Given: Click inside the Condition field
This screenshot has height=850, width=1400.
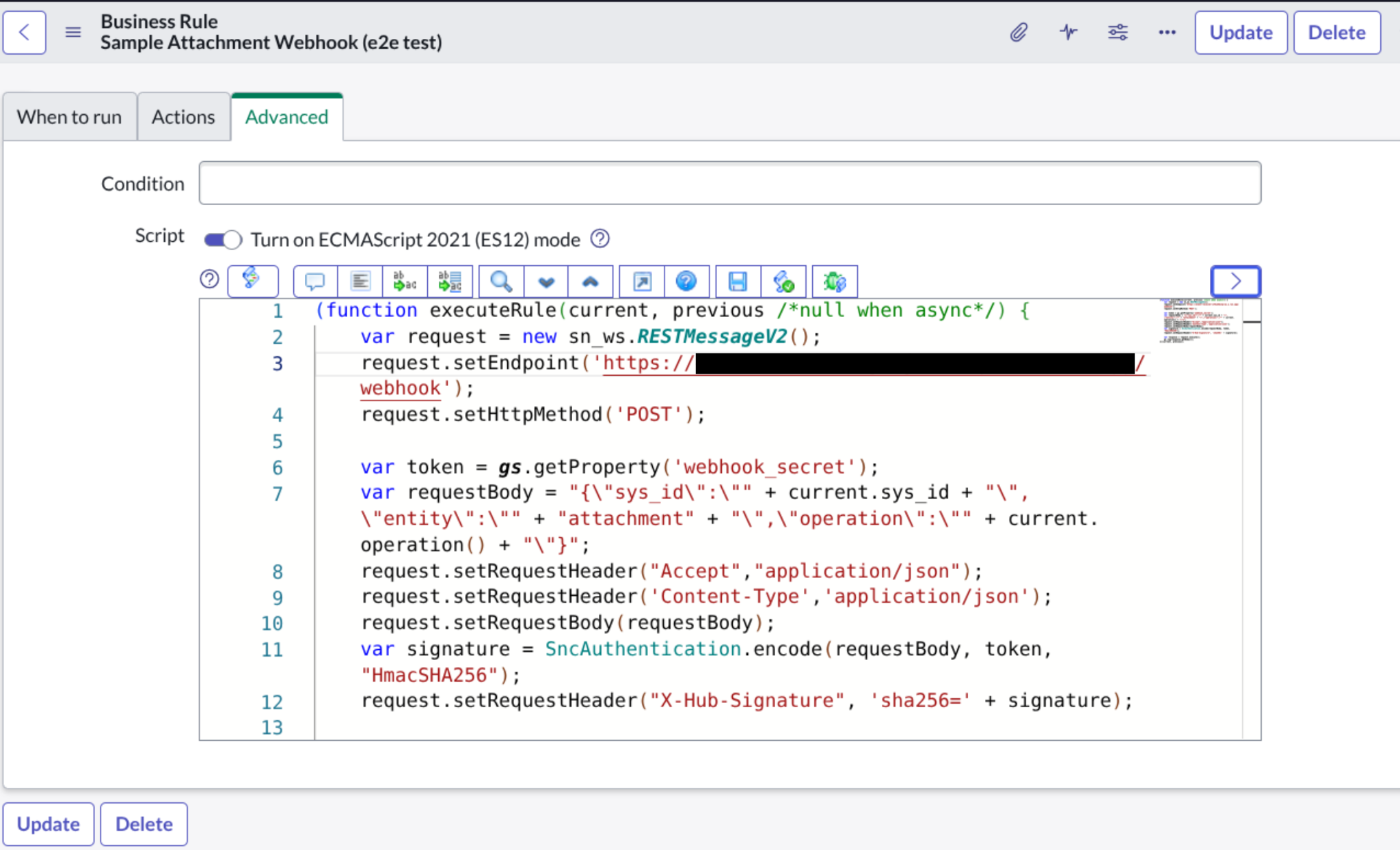Looking at the screenshot, I should point(729,183).
